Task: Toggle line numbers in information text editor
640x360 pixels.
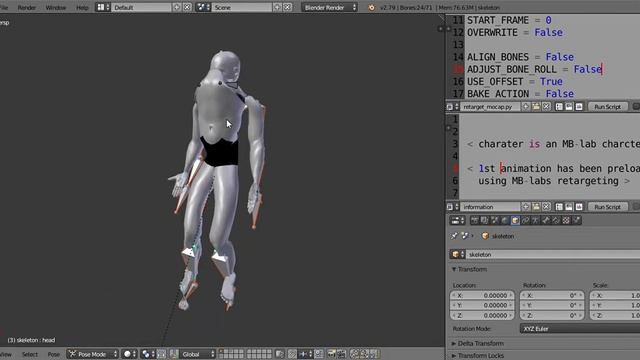Action: pos(559,207)
